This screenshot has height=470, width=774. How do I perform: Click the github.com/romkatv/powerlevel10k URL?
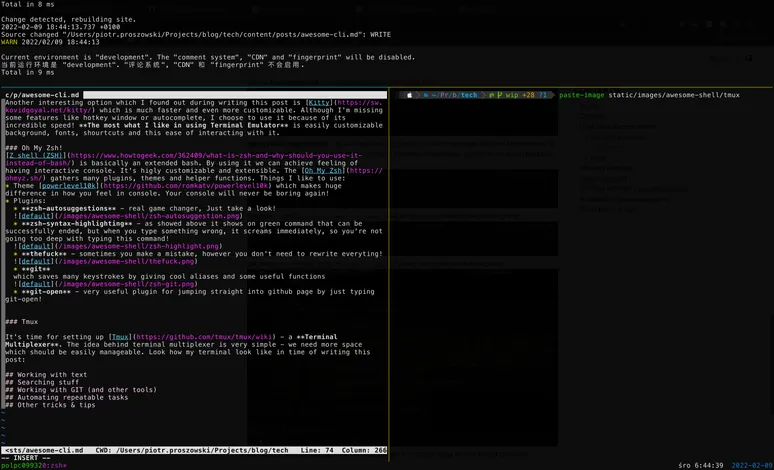pyautogui.click(x=186, y=186)
